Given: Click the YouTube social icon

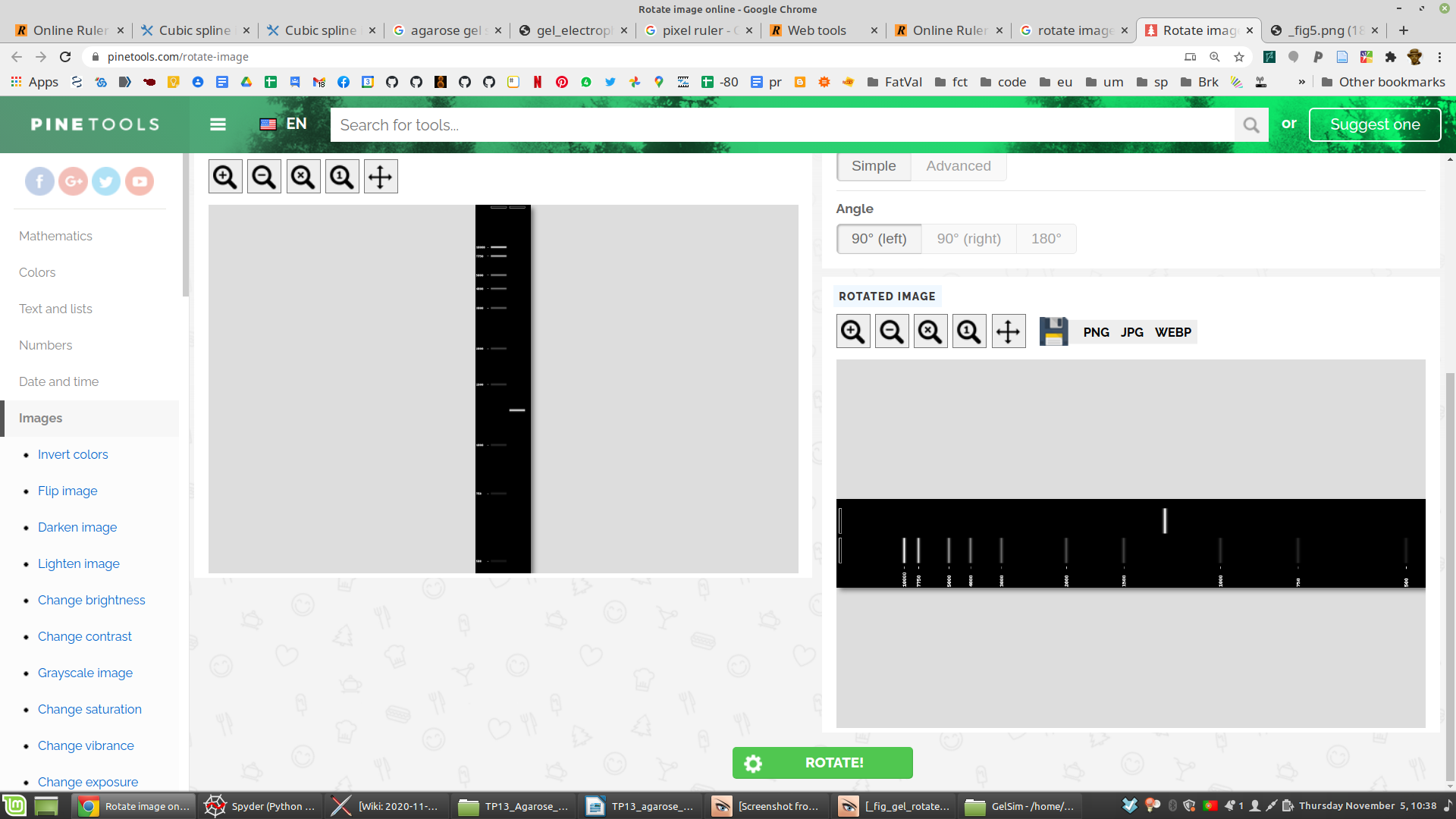Looking at the screenshot, I should tap(140, 181).
